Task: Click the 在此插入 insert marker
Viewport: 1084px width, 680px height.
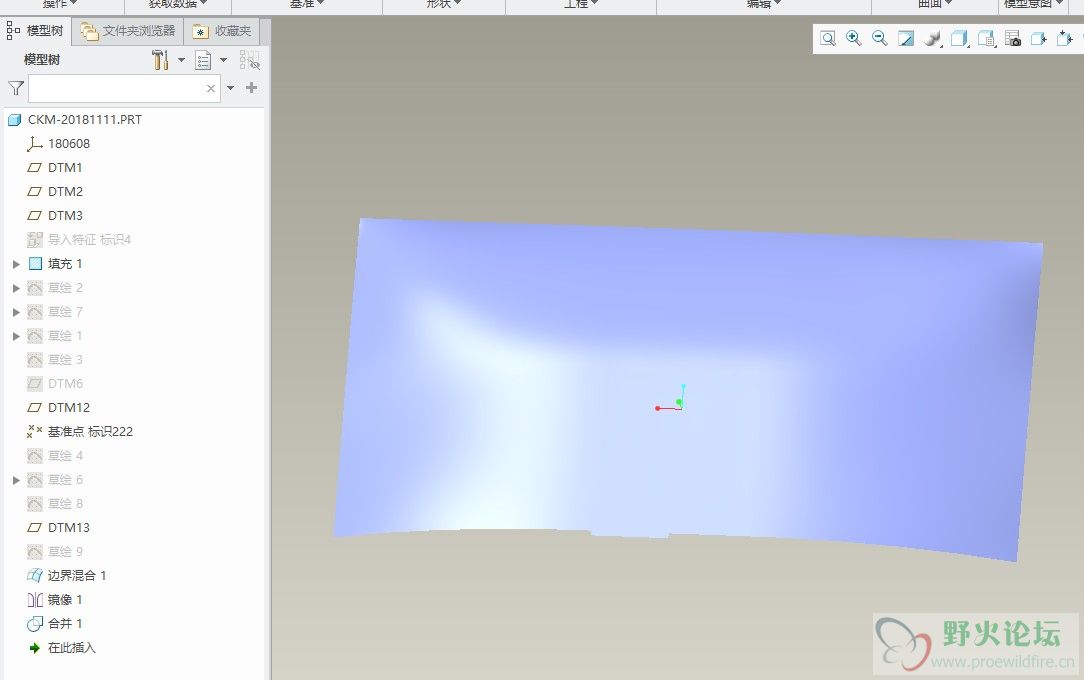Action: pyautogui.click(x=71, y=648)
